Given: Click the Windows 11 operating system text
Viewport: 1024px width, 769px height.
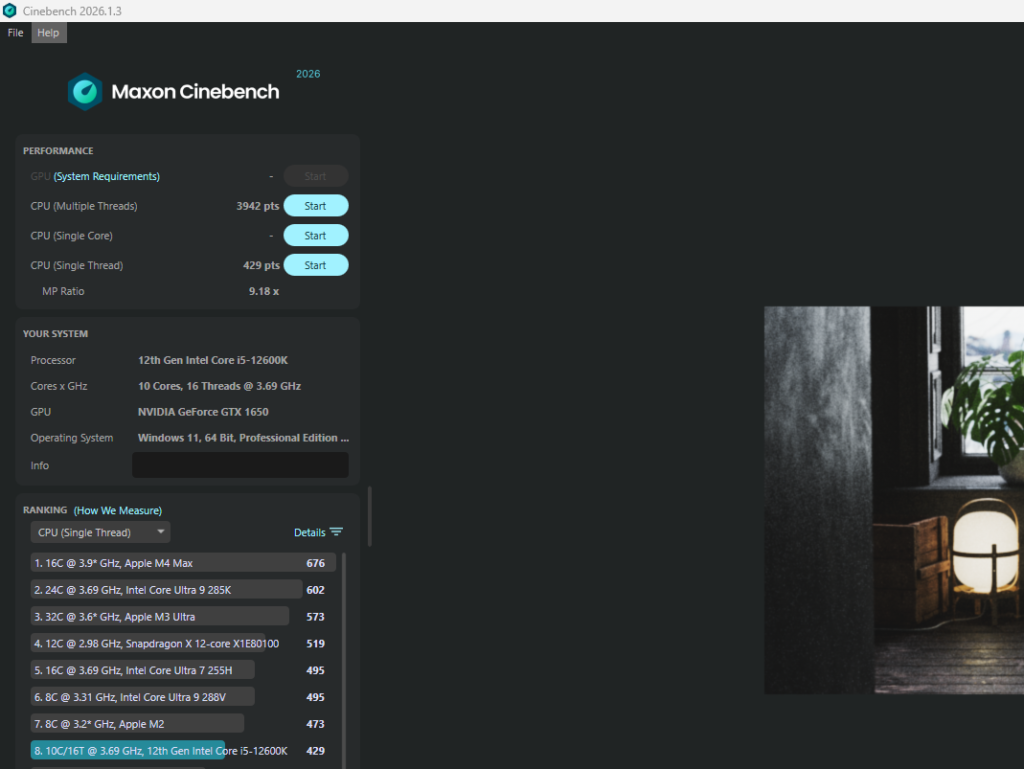Looking at the screenshot, I should click(243, 438).
